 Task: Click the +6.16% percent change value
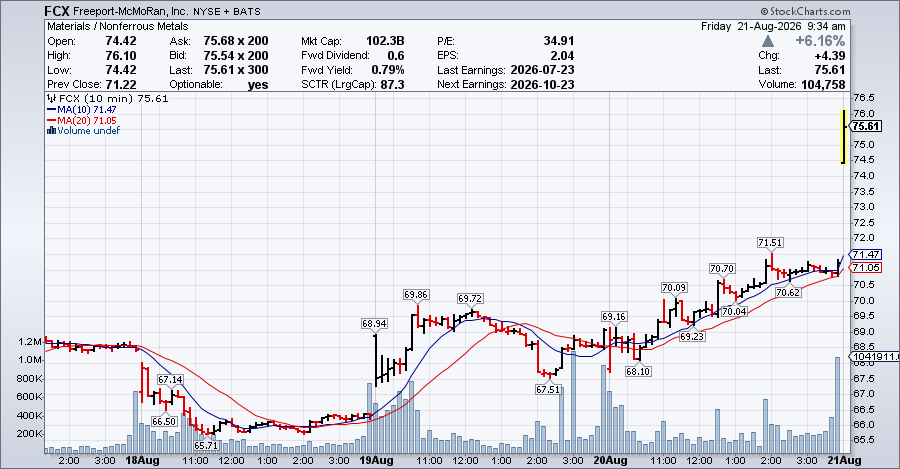820,41
